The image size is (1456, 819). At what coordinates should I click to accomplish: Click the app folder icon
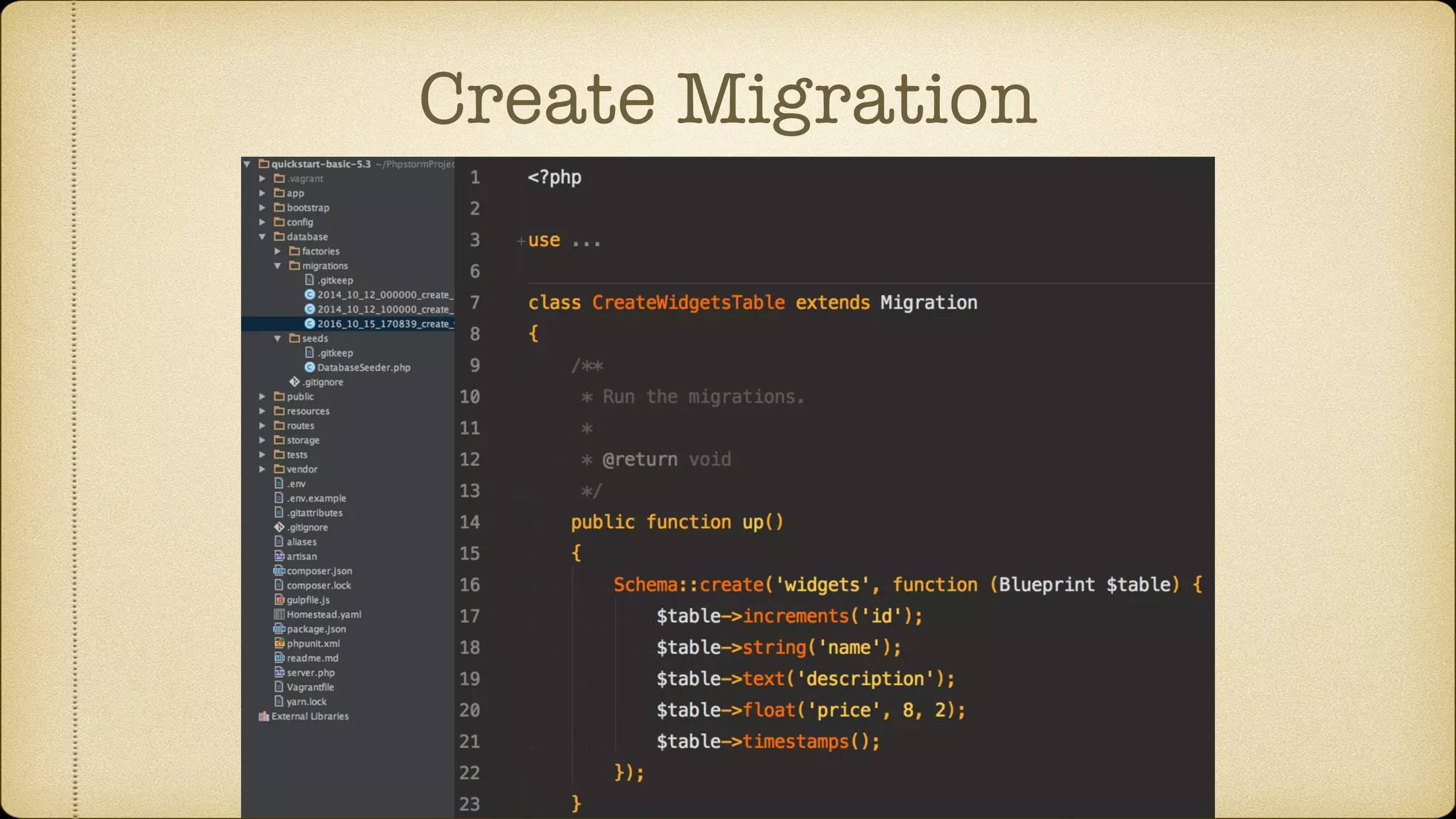[279, 193]
